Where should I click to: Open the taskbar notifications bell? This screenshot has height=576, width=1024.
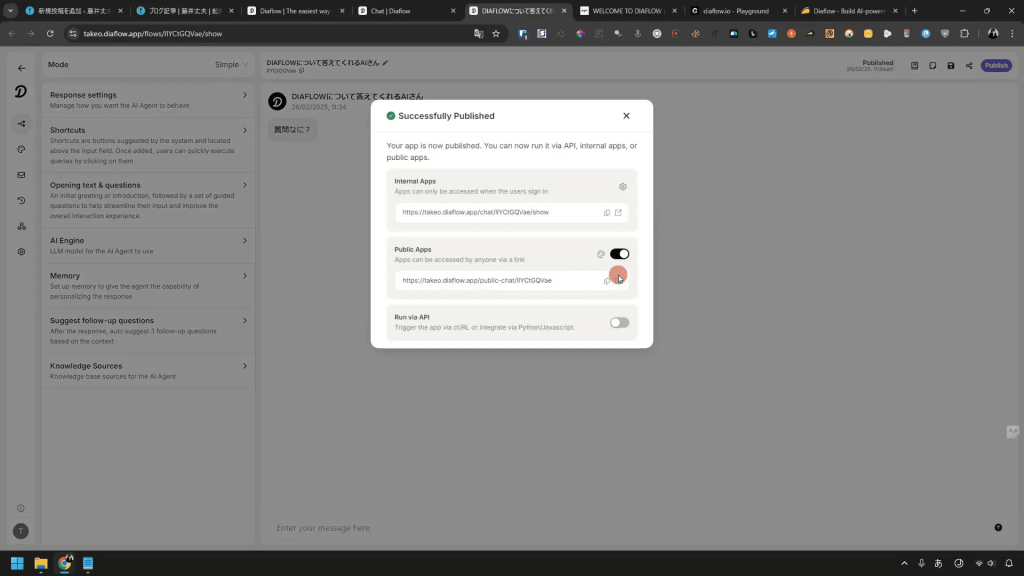pyautogui.click(x=1009, y=563)
